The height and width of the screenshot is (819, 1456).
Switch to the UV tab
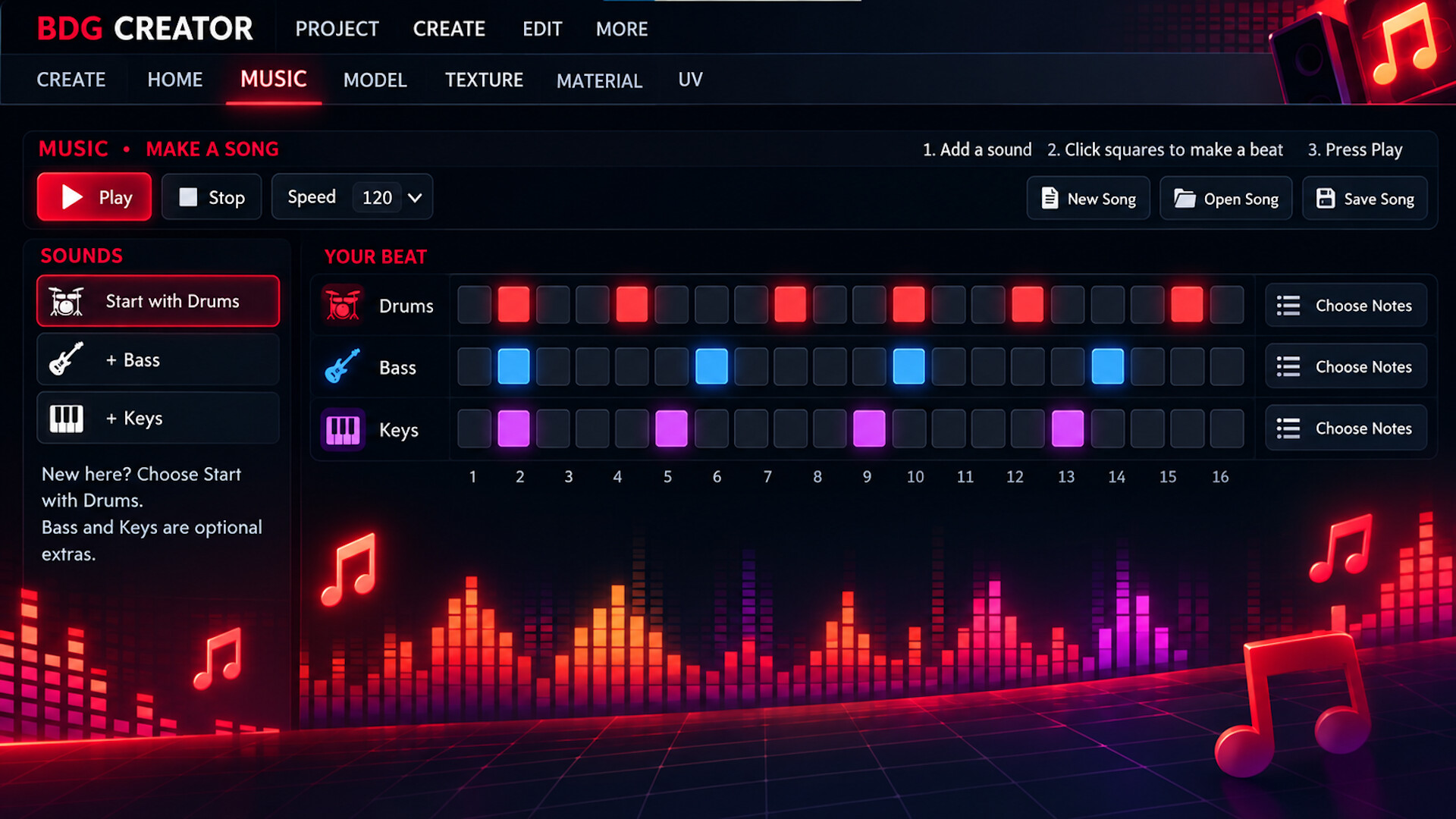[690, 80]
